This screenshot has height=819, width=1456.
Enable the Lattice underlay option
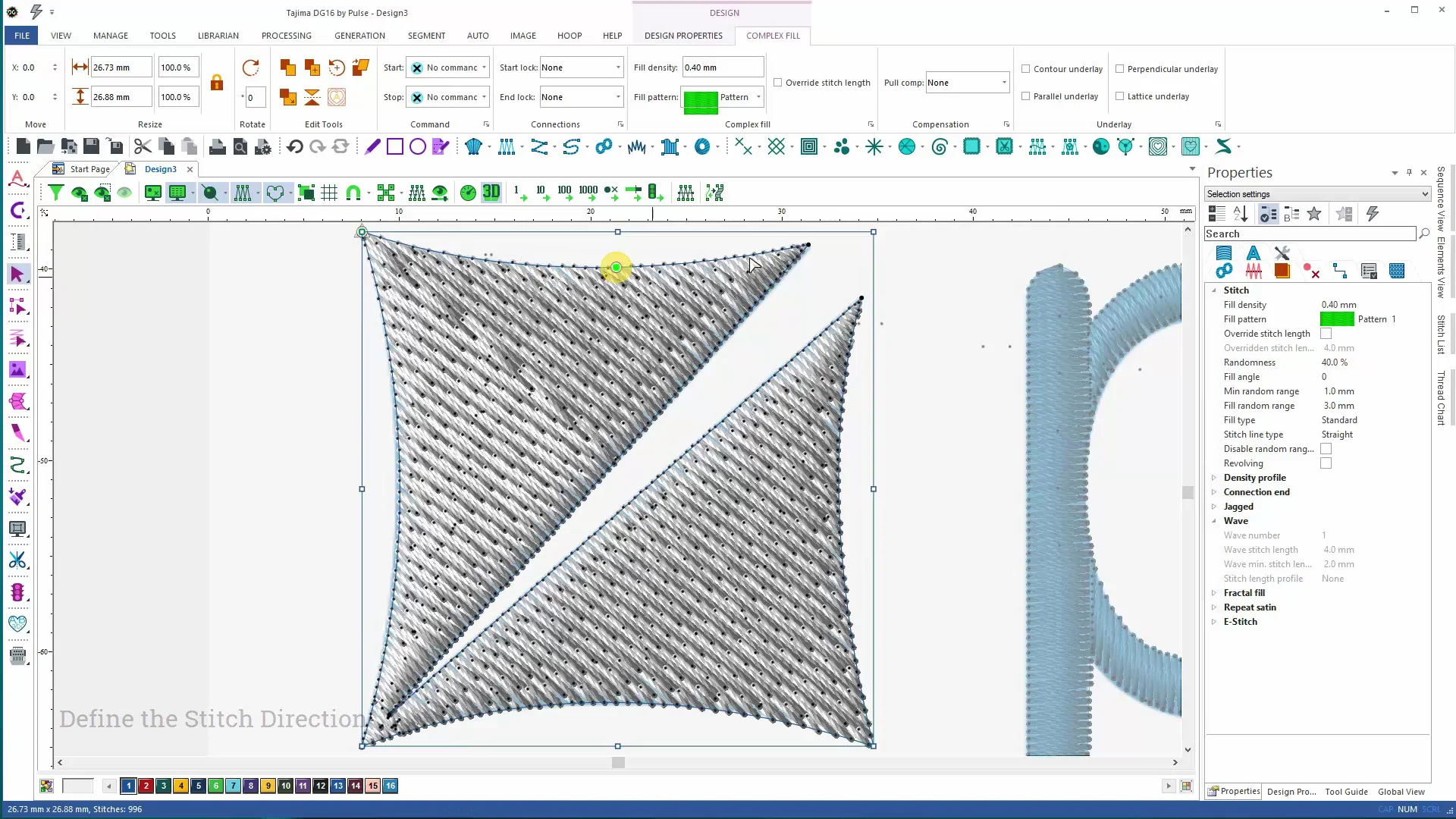click(1120, 96)
